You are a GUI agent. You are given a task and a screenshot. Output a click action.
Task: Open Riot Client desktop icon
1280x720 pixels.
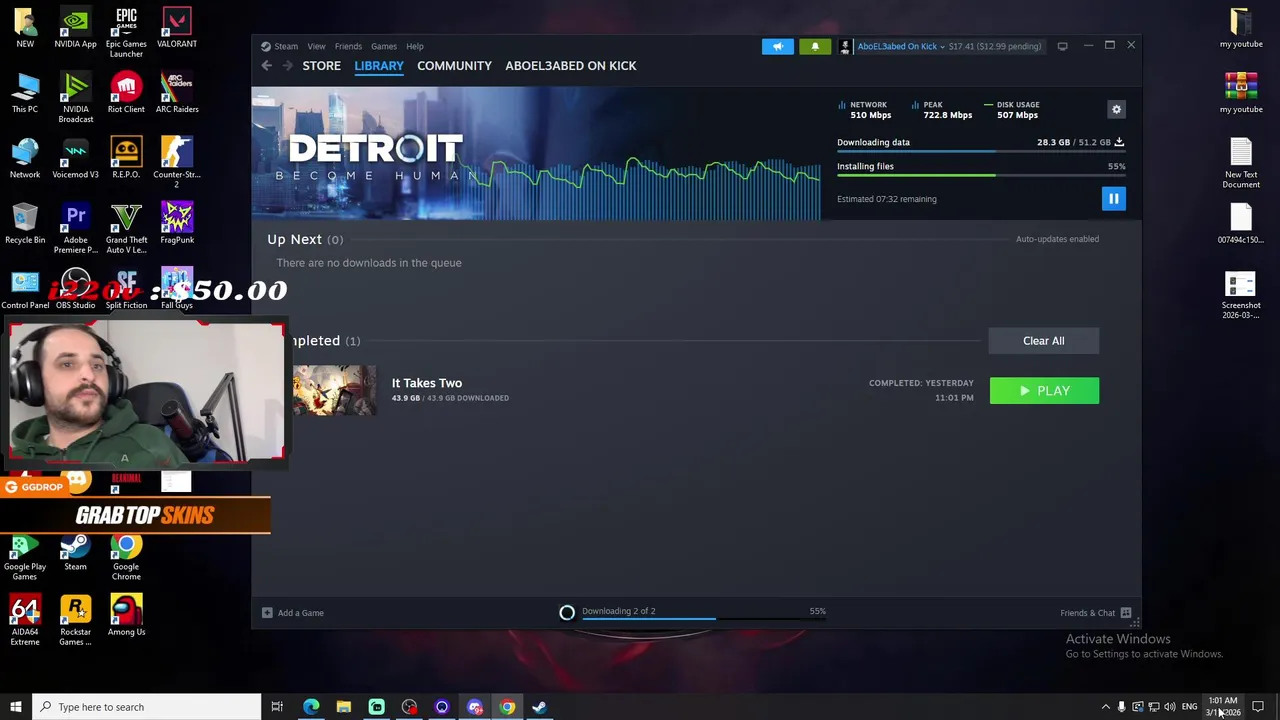click(126, 94)
